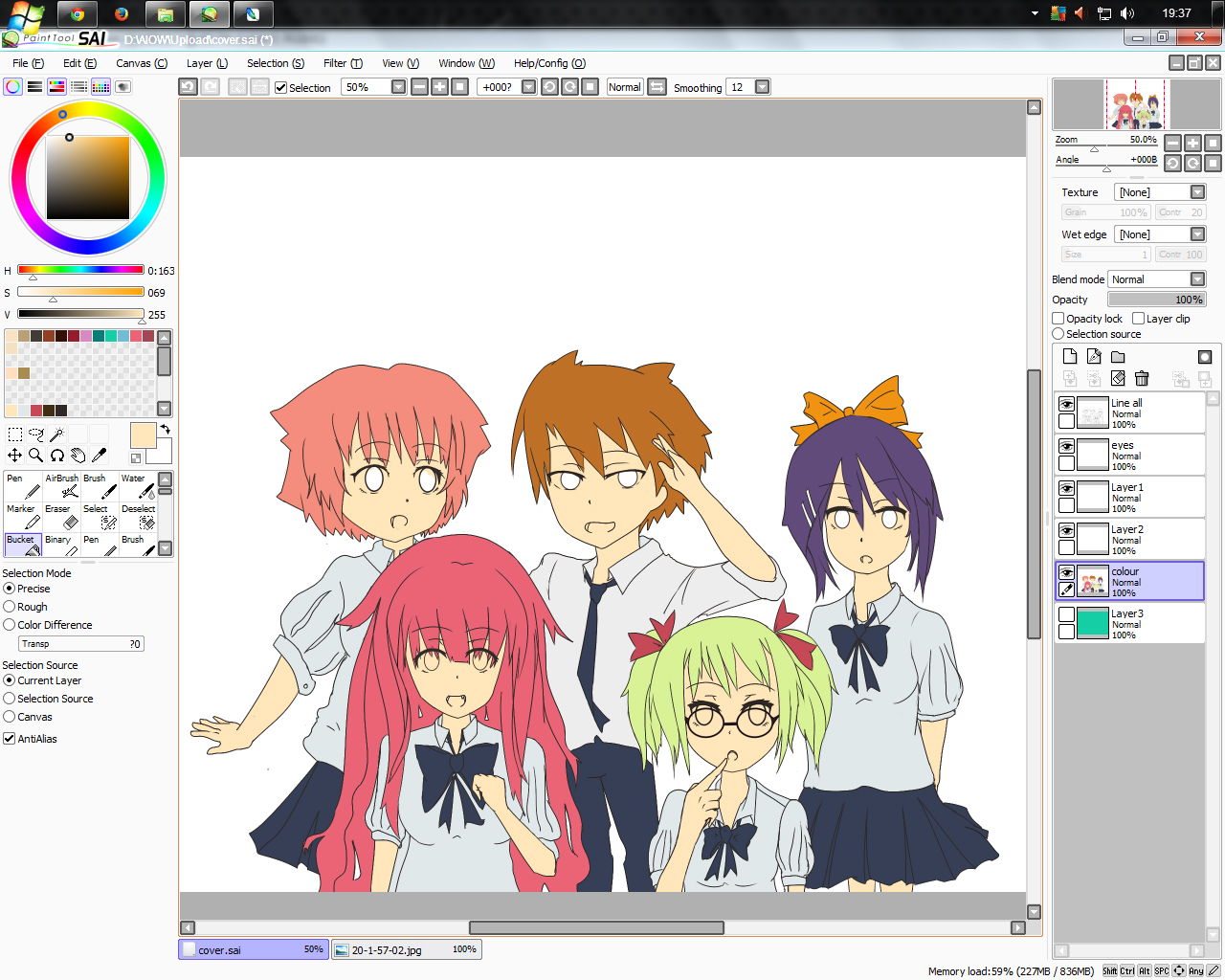The image size is (1225, 980).
Task: Activate the move layer tool
Action: (14, 456)
